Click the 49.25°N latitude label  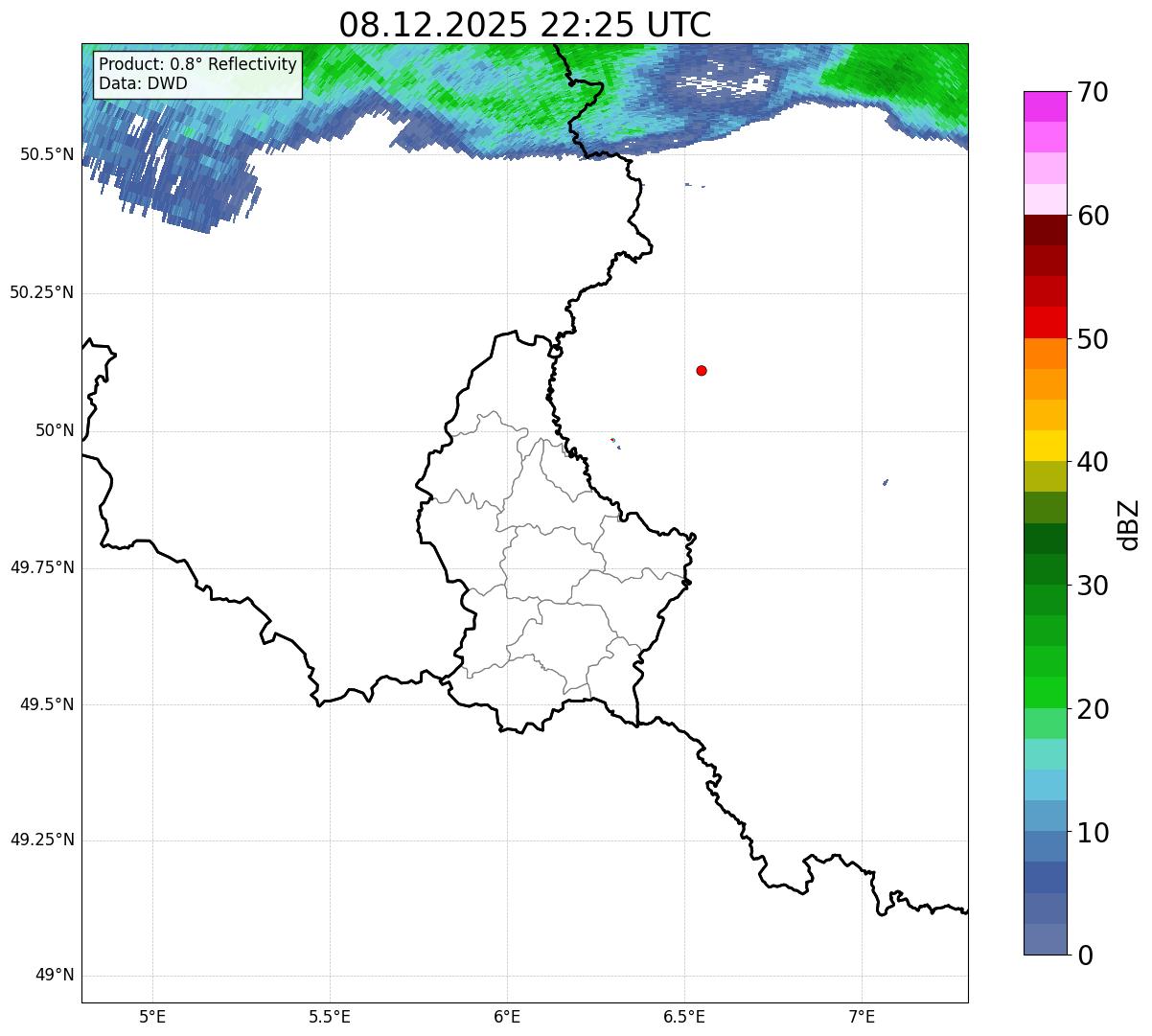point(41,840)
